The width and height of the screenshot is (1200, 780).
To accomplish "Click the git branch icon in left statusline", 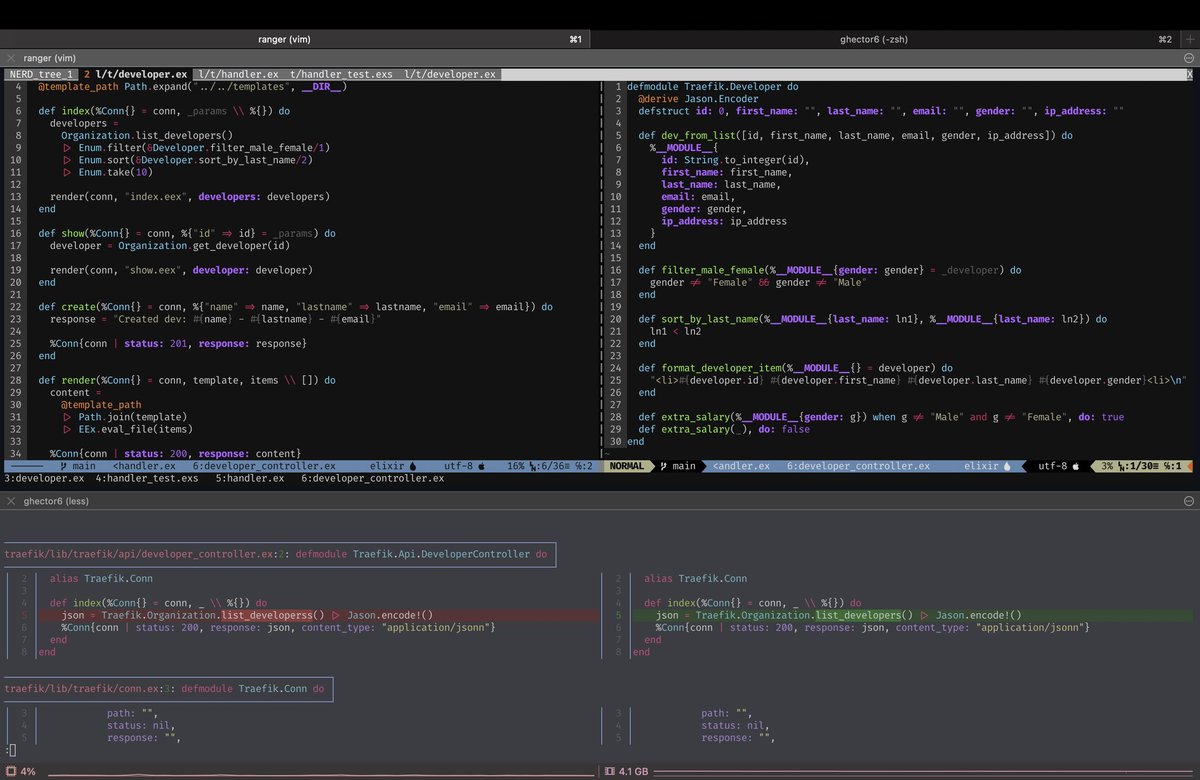I will [x=63, y=466].
